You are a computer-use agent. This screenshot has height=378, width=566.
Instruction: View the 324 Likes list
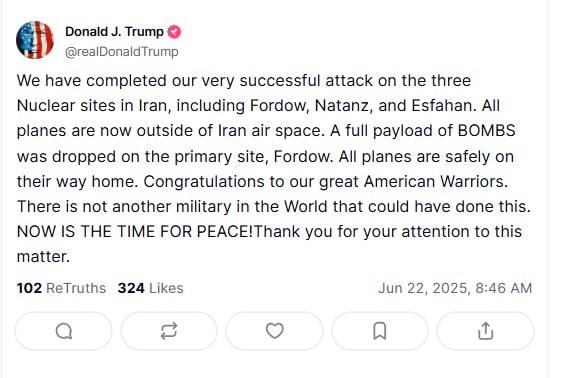151,288
